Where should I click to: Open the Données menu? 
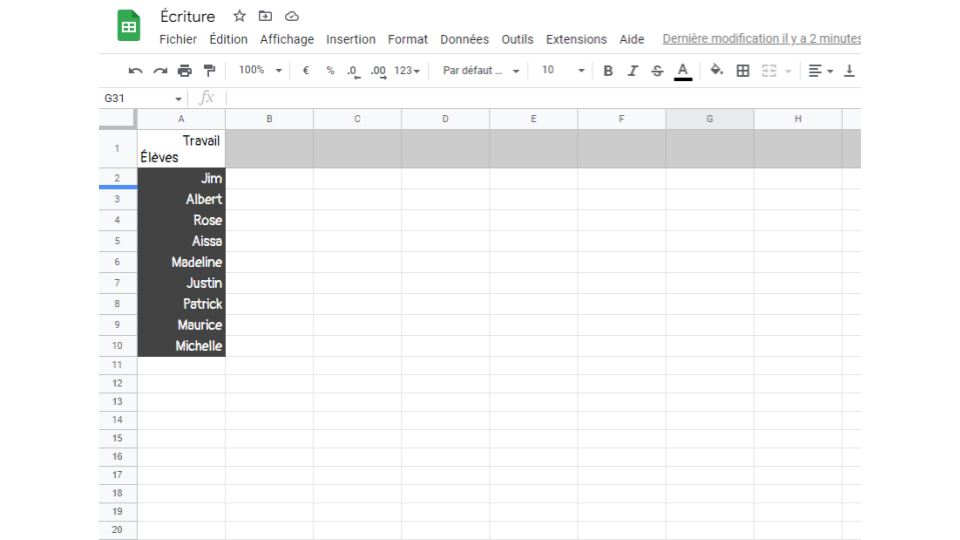464,39
